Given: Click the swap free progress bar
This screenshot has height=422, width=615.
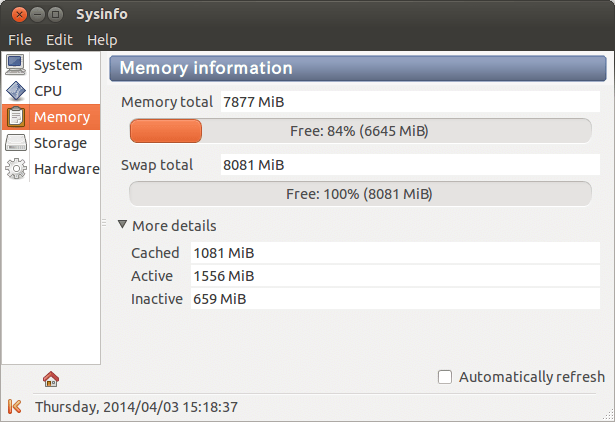Looking at the screenshot, I should pyautogui.click(x=360, y=193).
